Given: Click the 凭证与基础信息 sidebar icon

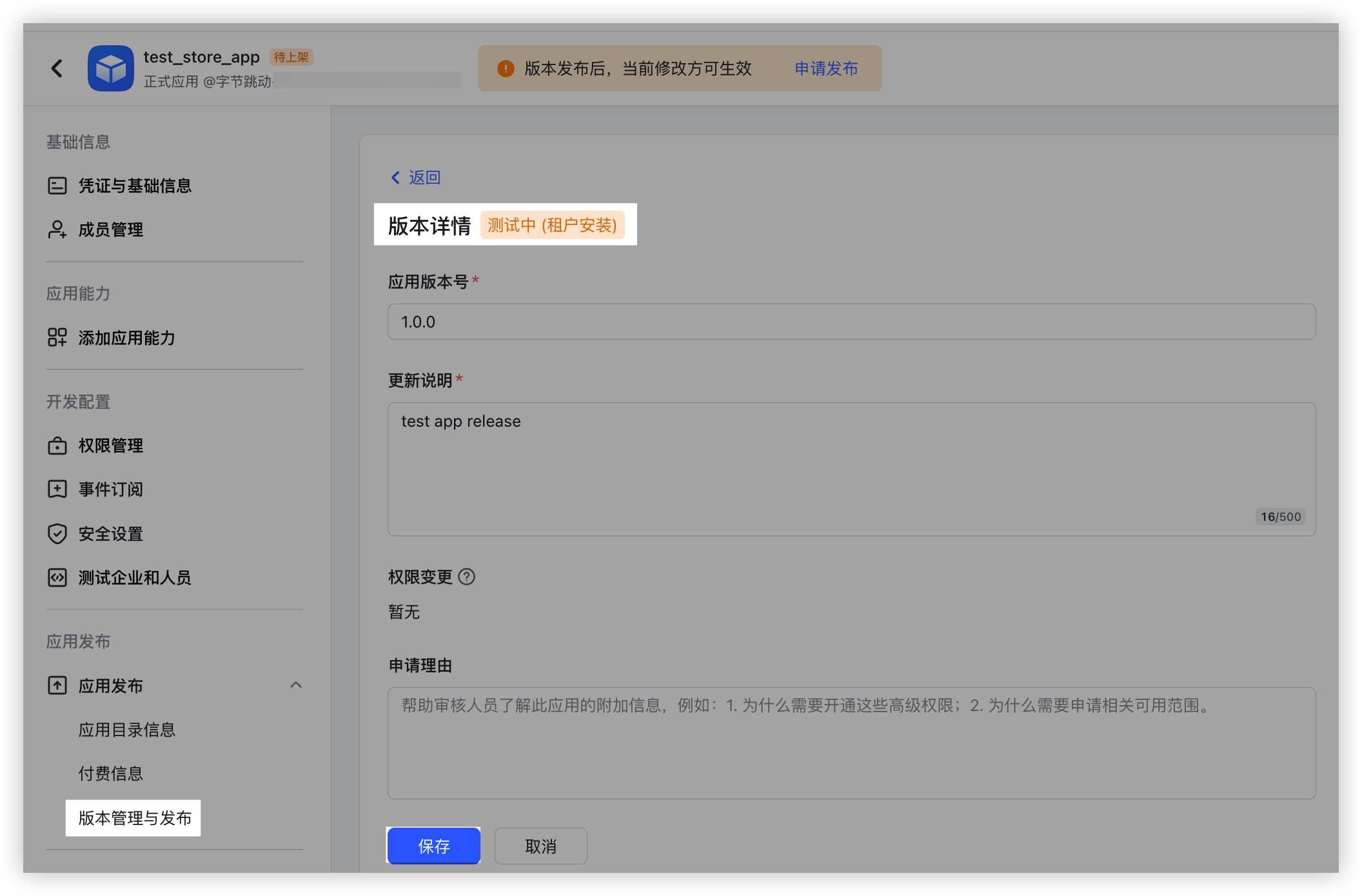Looking at the screenshot, I should click(57, 186).
